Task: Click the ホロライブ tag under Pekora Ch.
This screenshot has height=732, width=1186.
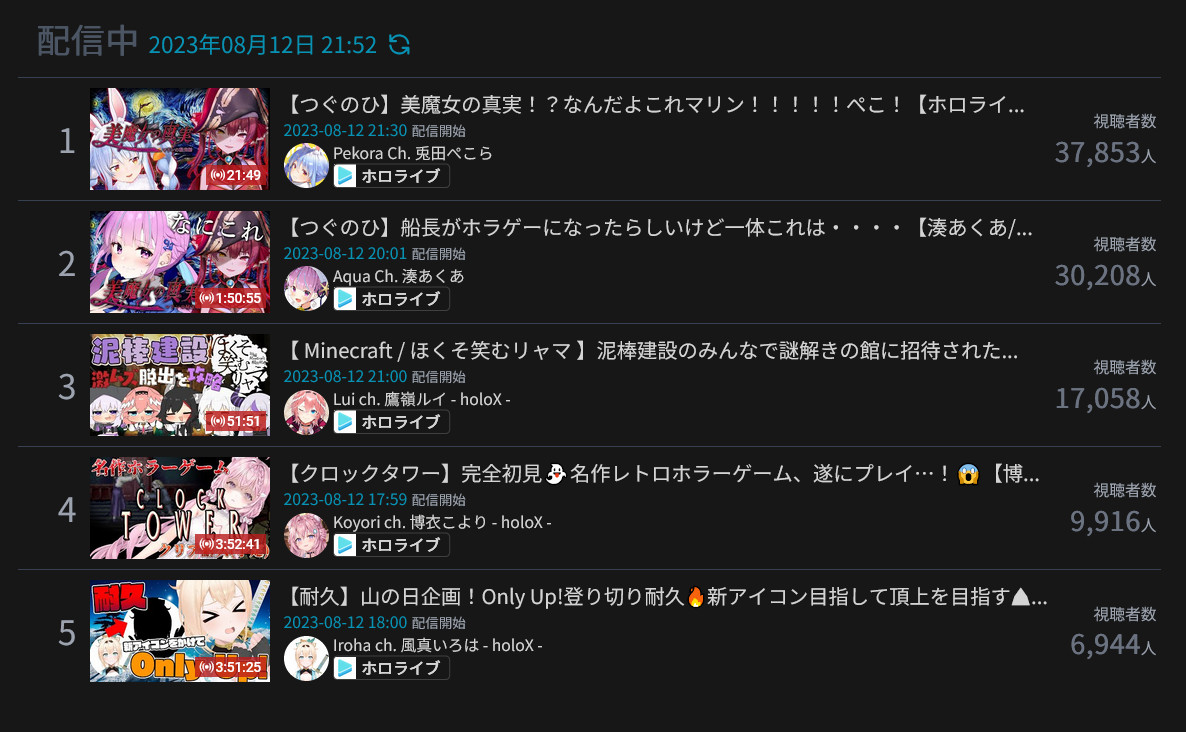Action: point(392,176)
